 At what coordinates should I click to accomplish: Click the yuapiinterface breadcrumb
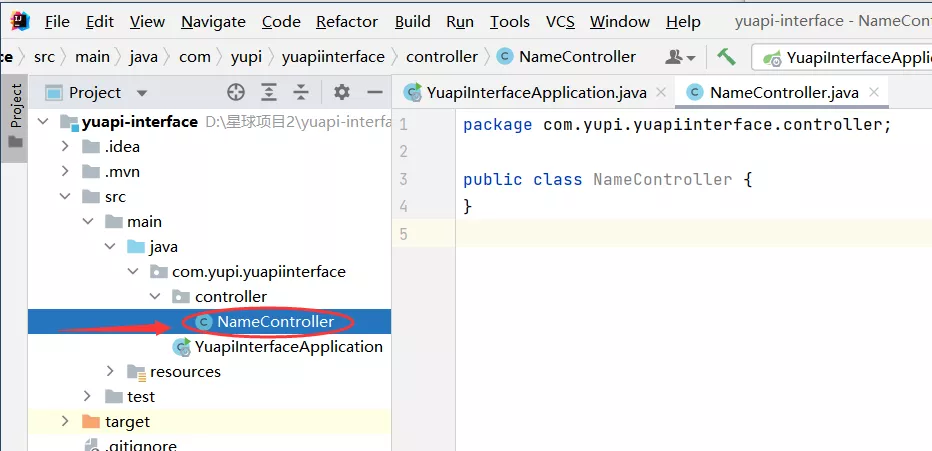tap(333, 57)
